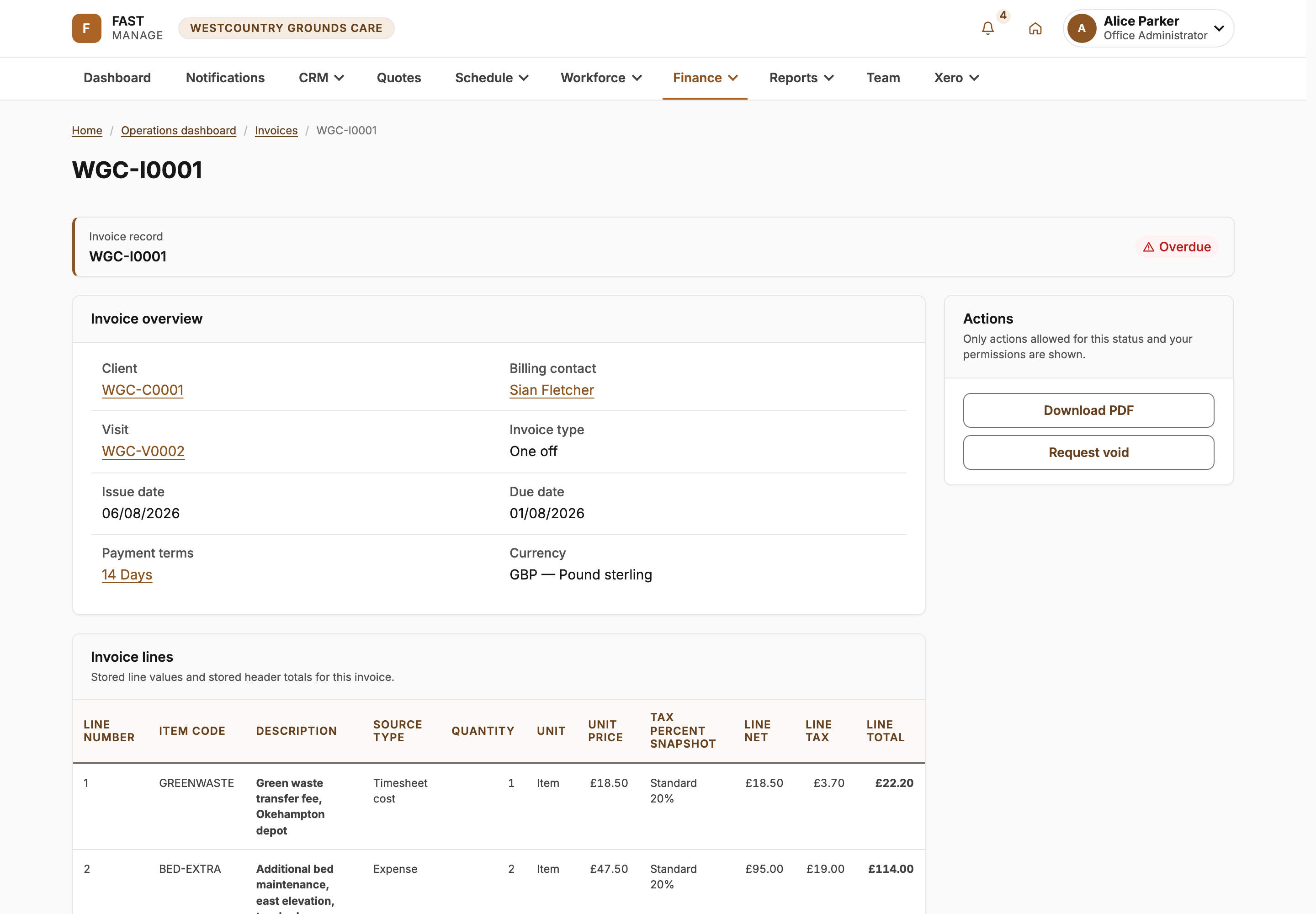Click the Request void button

[1088, 452]
